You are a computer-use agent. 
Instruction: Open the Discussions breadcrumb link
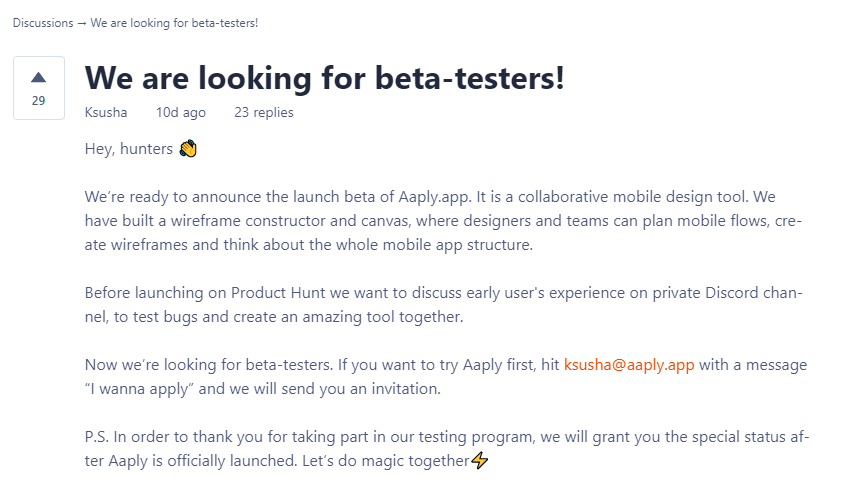(43, 23)
